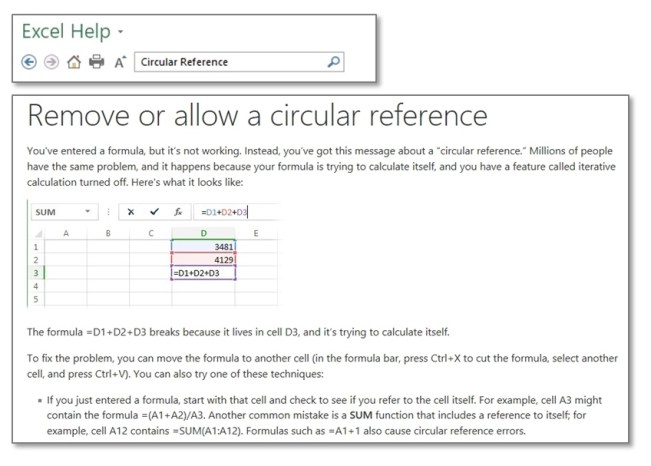Click cell D3 with formula =D1+D2+D3
Screen dimensions: 651x466
click(203, 273)
